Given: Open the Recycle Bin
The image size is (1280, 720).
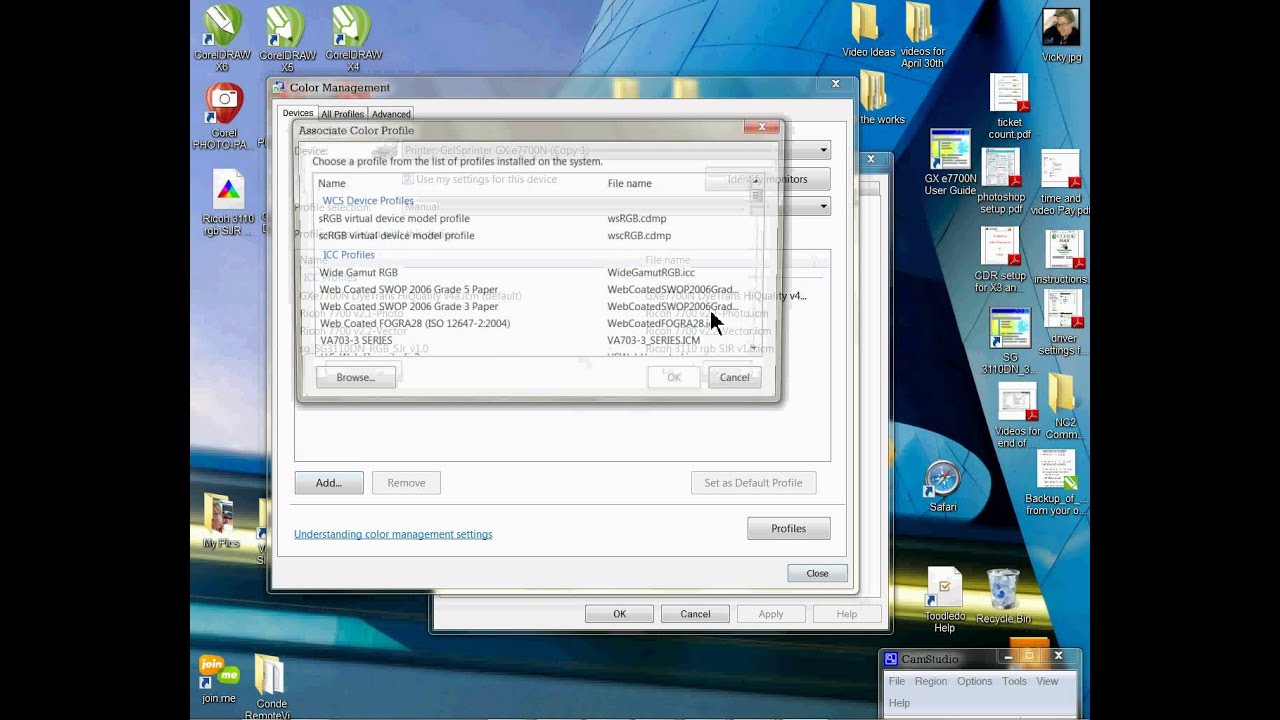Looking at the screenshot, I should [1003, 596].
